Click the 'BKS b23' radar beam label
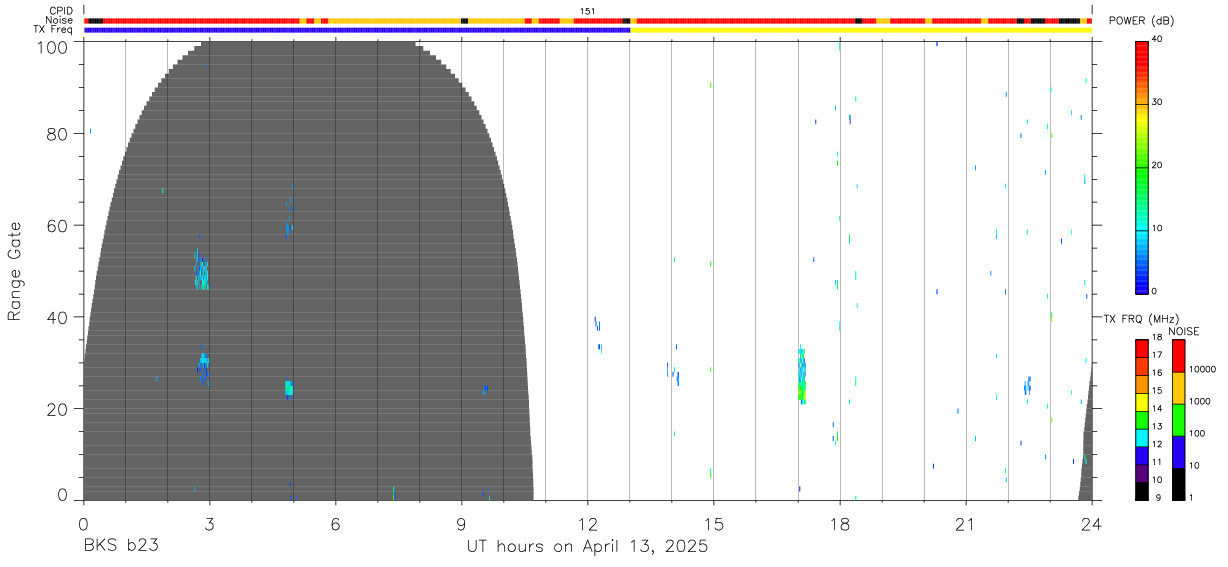The height and width of the screenshot is (567, 1228). point(121,547)
